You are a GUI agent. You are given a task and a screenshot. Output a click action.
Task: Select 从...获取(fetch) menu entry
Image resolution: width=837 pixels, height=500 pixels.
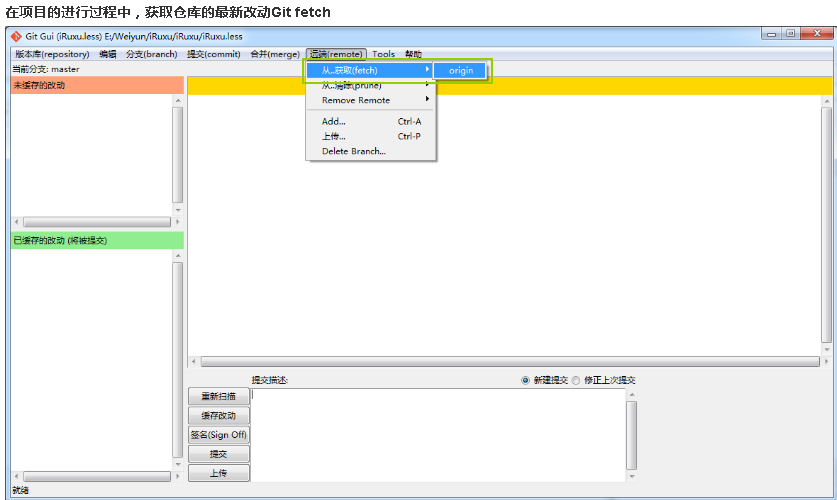(x=369, y=70)
